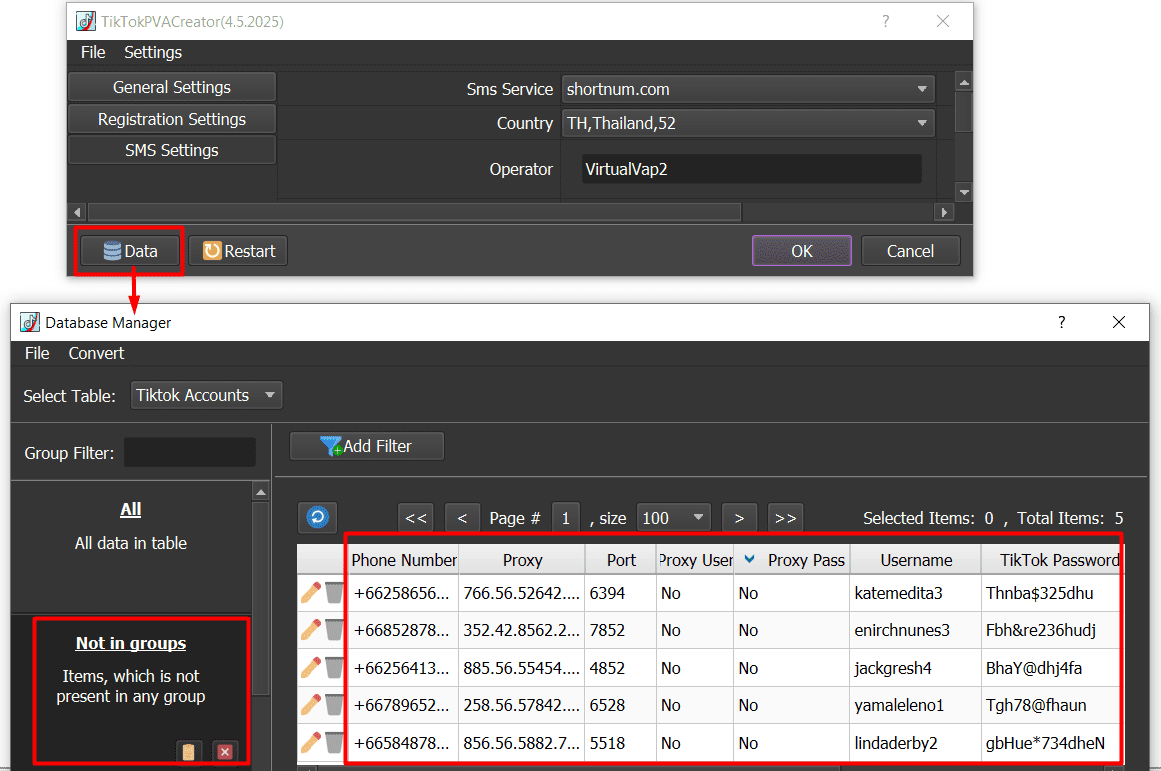Click the Restart button
This screenshot has height=771, width=1161.
click(238, 251)
